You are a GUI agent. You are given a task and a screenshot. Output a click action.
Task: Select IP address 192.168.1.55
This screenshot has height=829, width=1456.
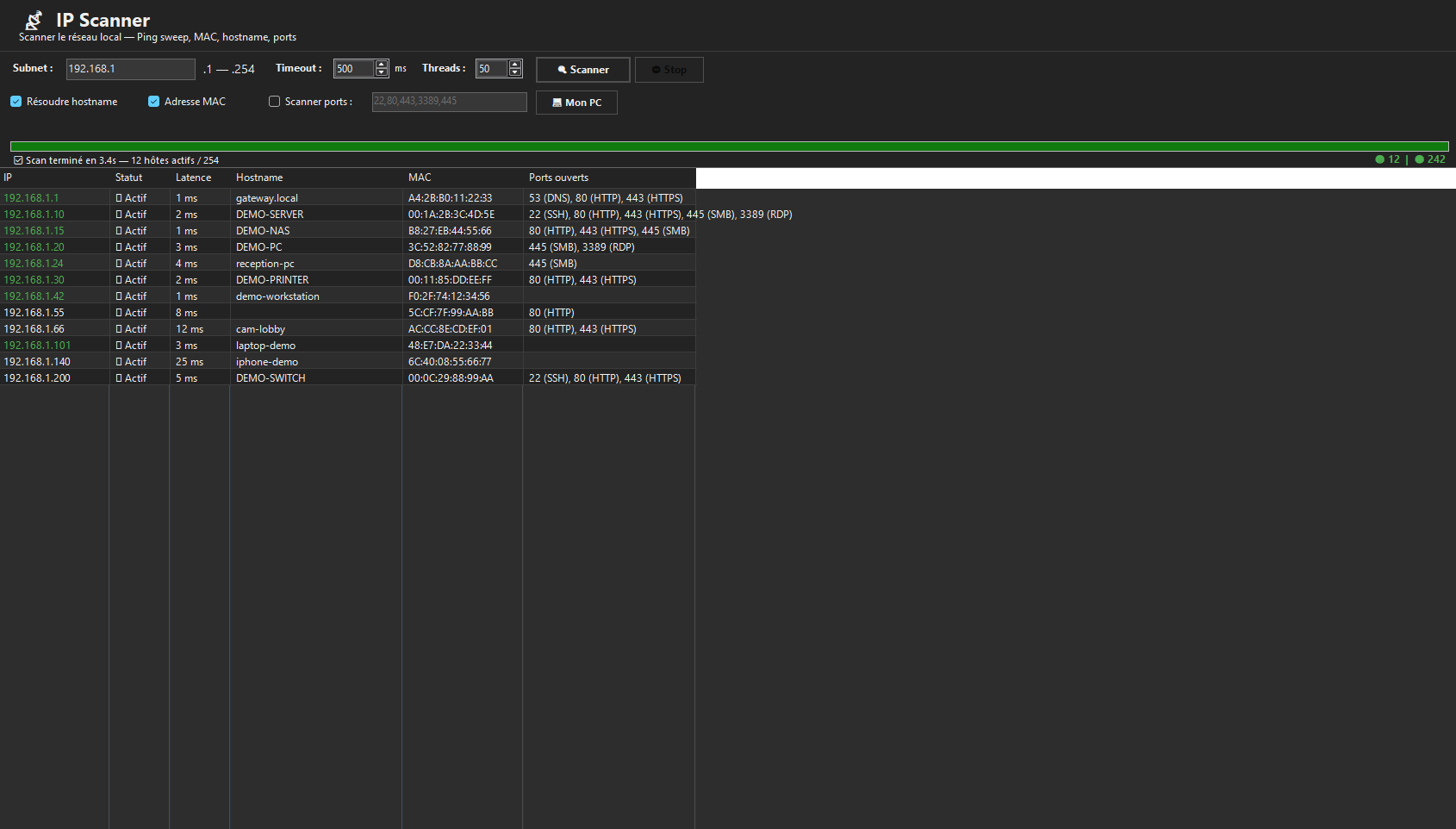(x=34, y=313)
